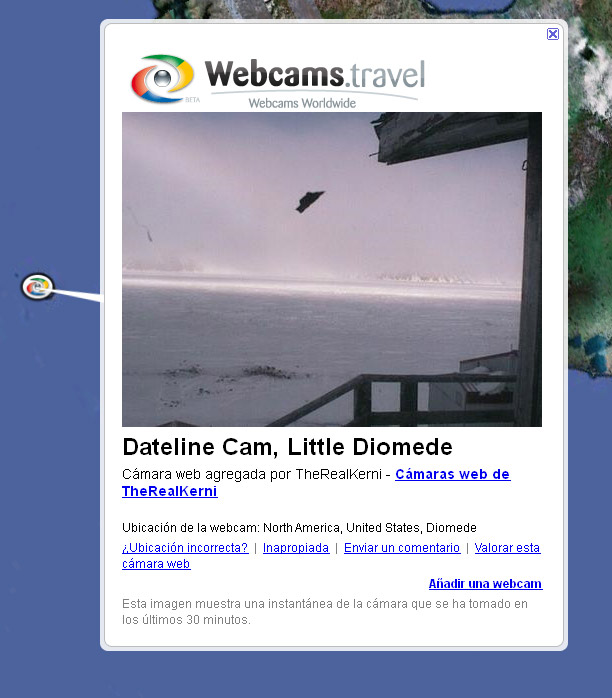Click the blue lake above the balloon

click(x=467, y=5)
